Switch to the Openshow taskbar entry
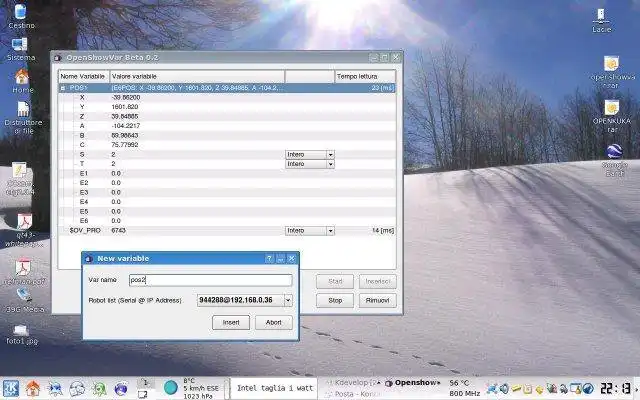This screenshot has width=640, height=400. coord(413,383)
